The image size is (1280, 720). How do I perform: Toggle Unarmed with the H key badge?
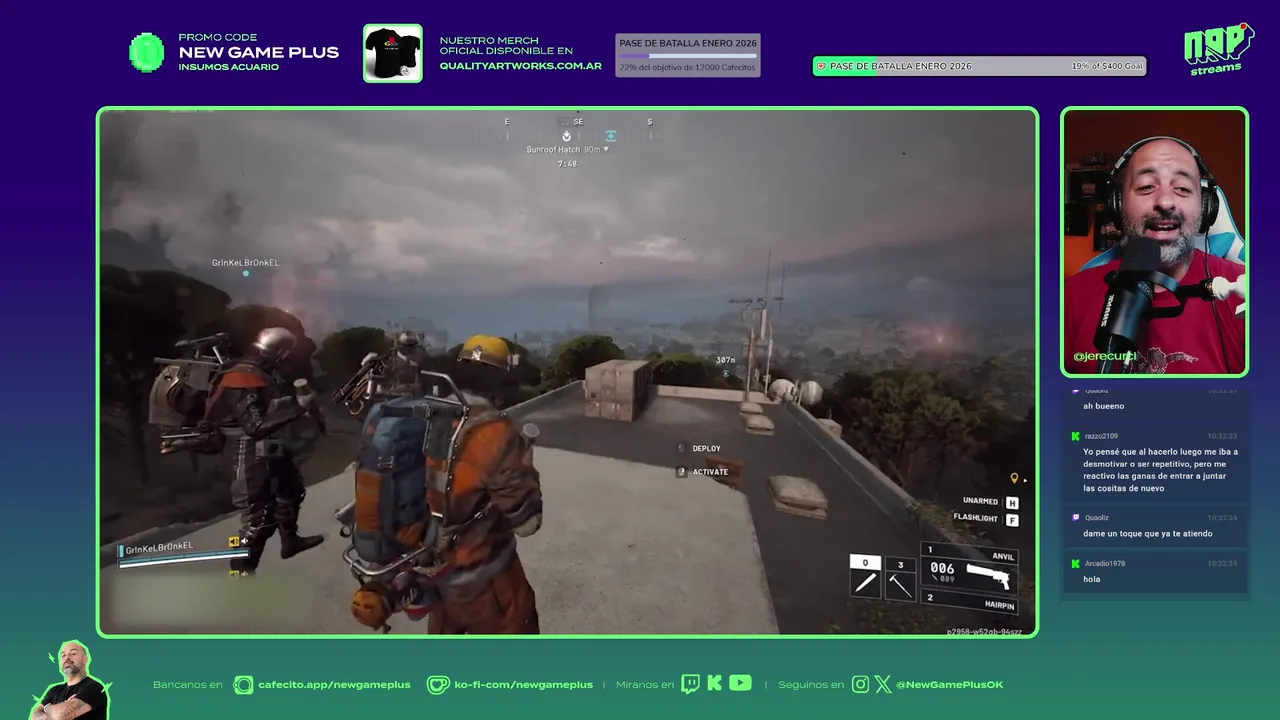[x=1012, y=502]
